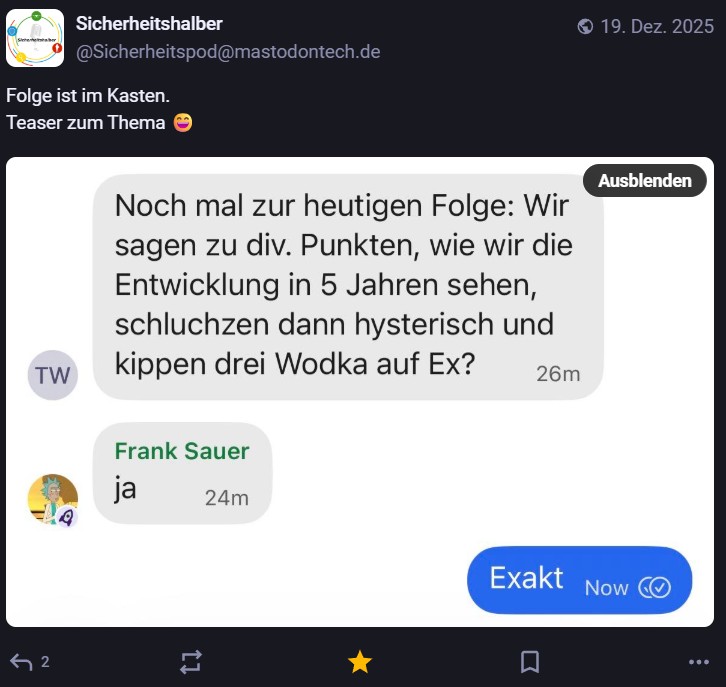The image size is (726, 687).
Task: Open the post date 19. Dez. 2025
Action: click(x=657, y=27)
